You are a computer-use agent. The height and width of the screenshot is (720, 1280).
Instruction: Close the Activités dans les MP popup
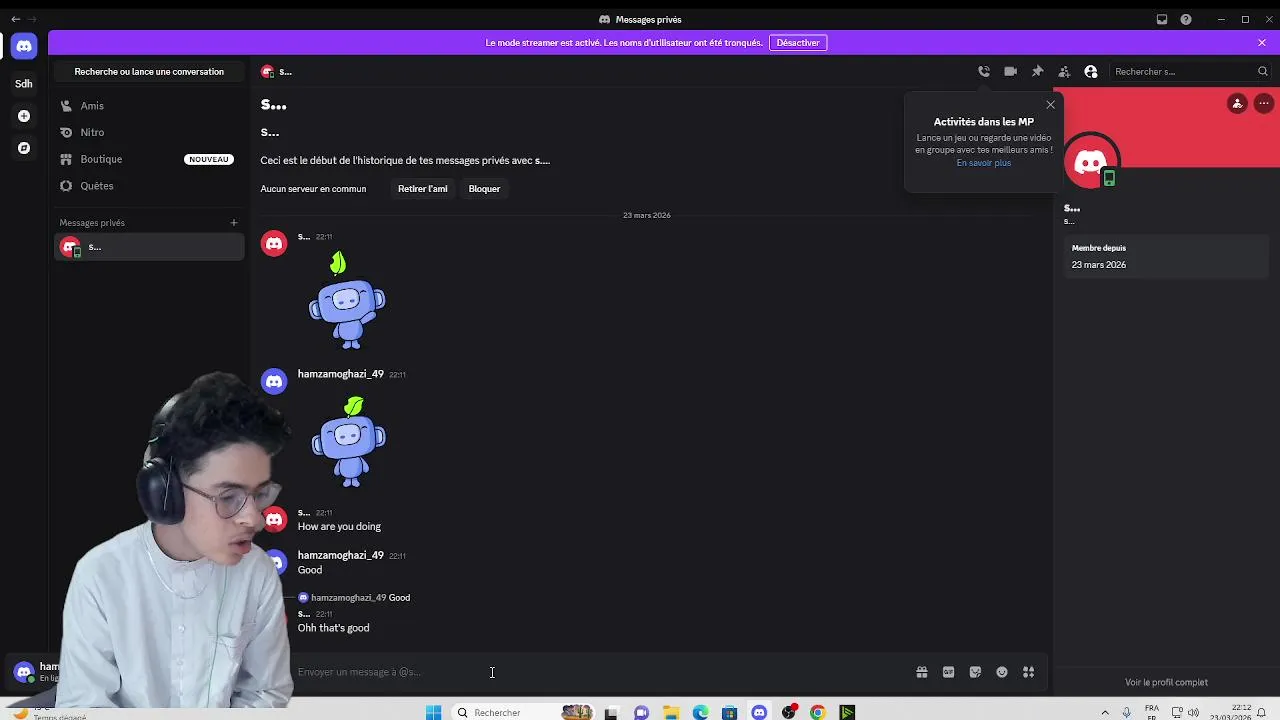(1050, 105)
